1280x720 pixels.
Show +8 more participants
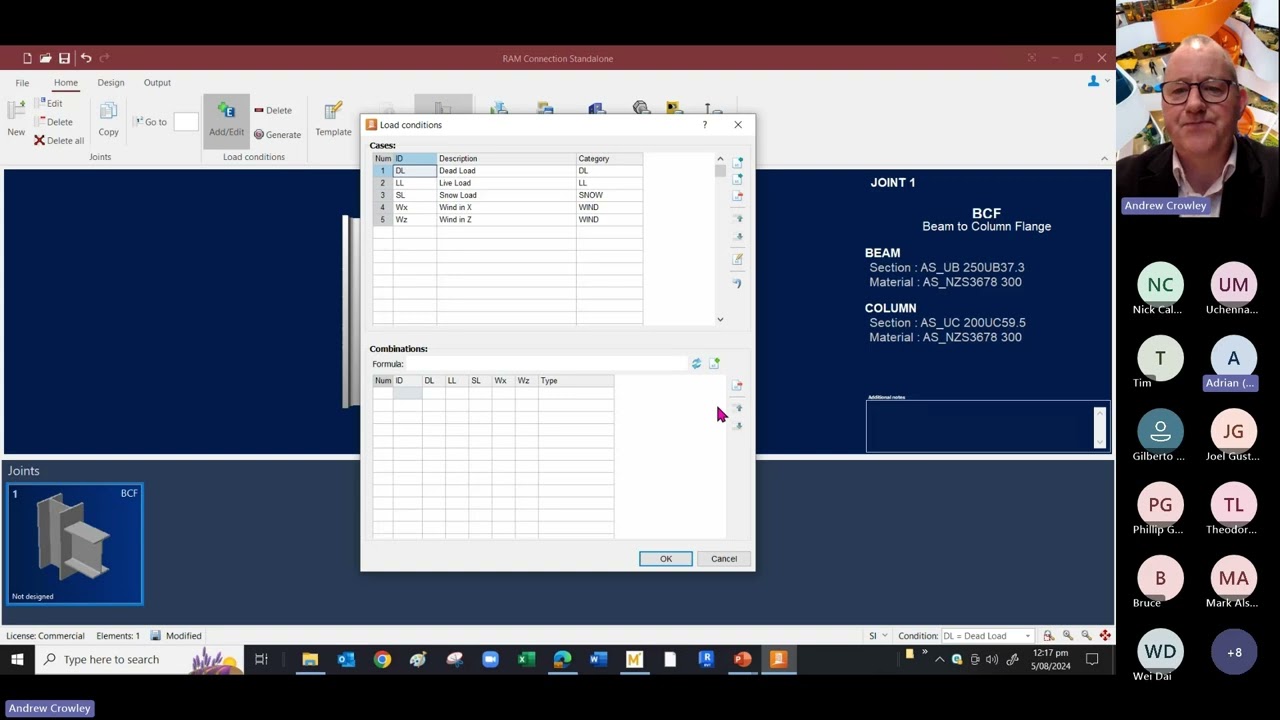[x=1234, y=652]
